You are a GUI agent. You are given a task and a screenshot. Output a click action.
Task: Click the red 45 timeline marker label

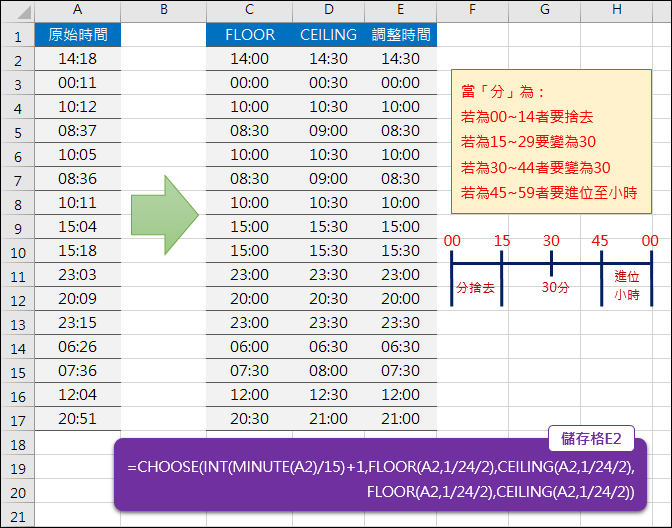600,241
